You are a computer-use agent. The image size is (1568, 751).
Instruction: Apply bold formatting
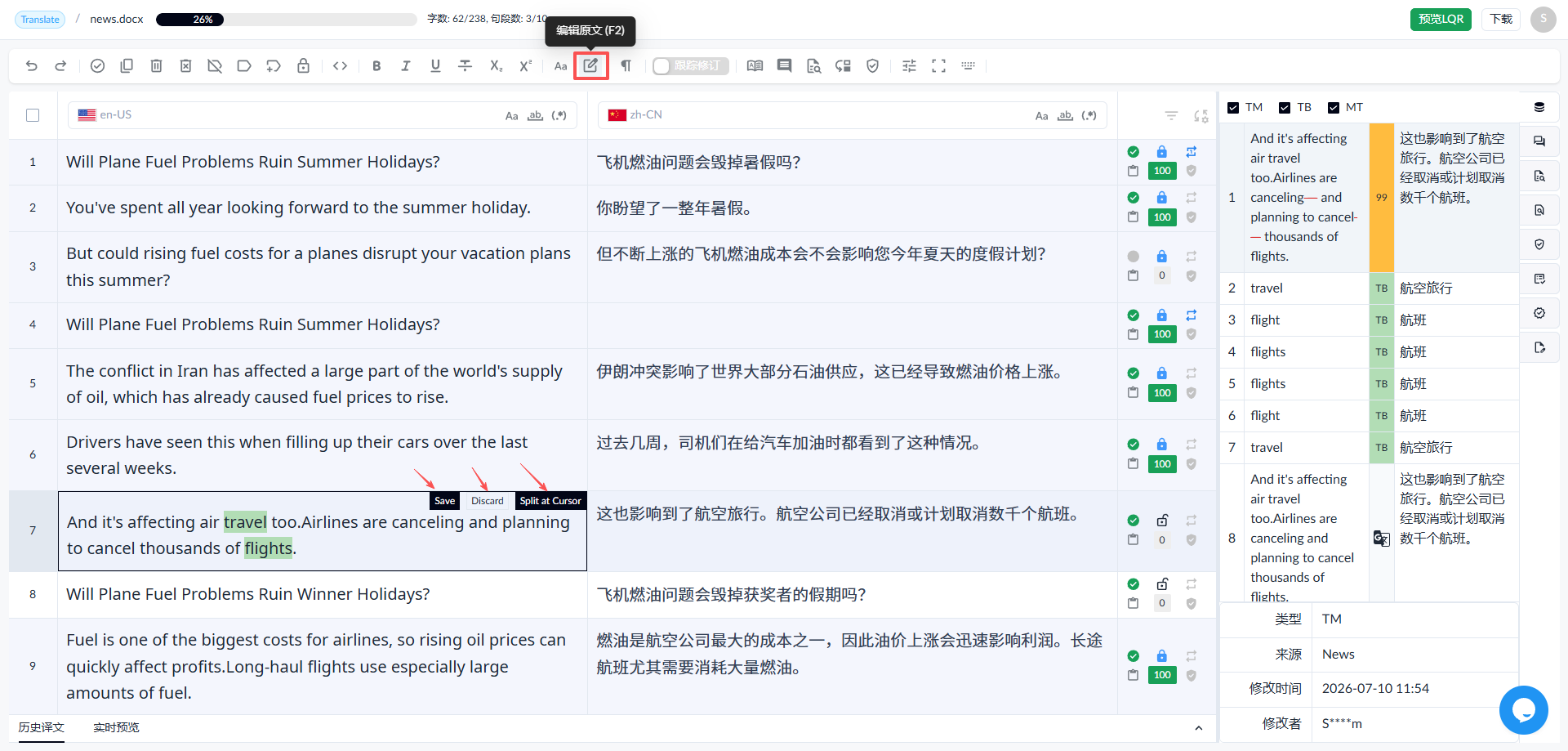376,66
